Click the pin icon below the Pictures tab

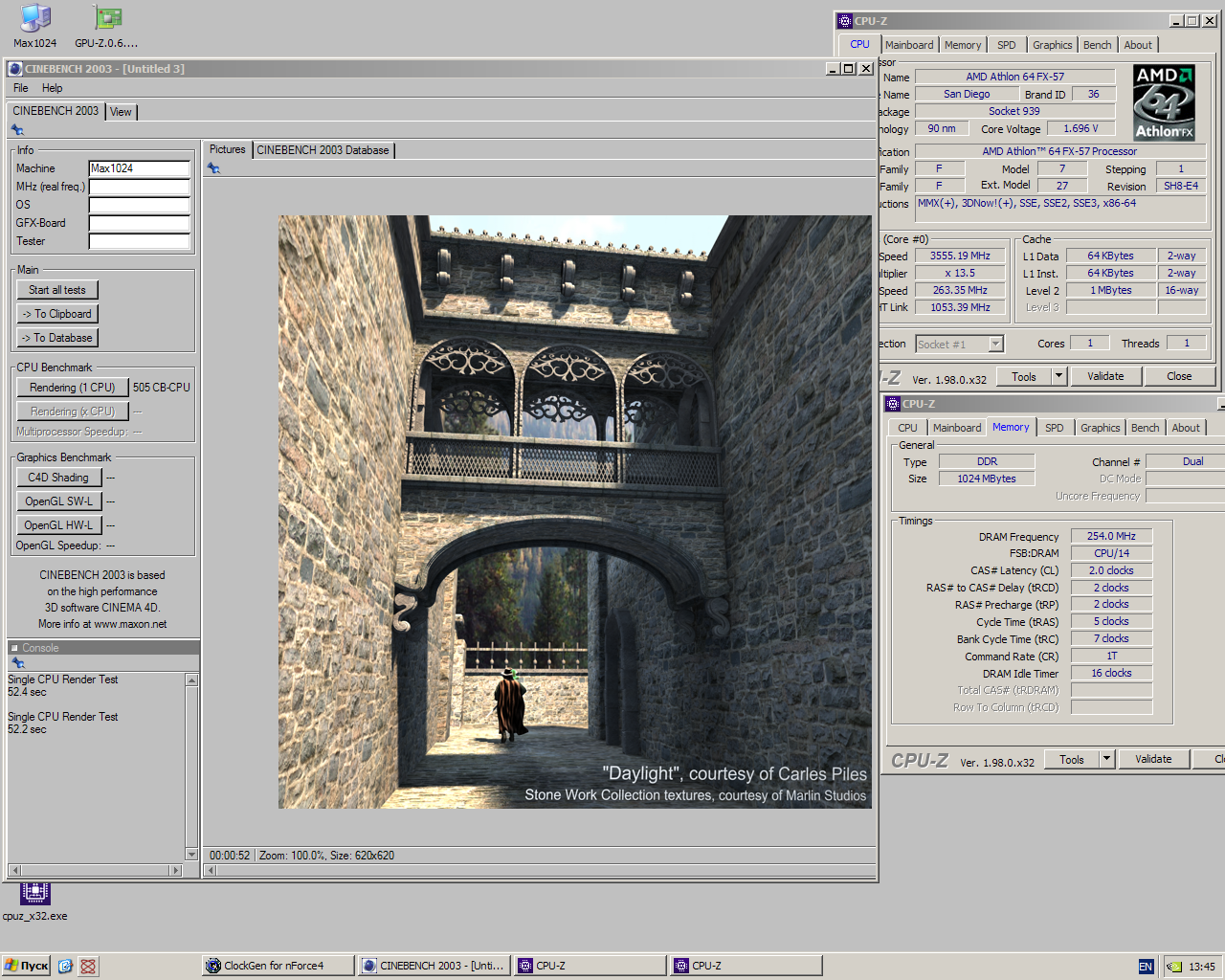coord(213,168)
